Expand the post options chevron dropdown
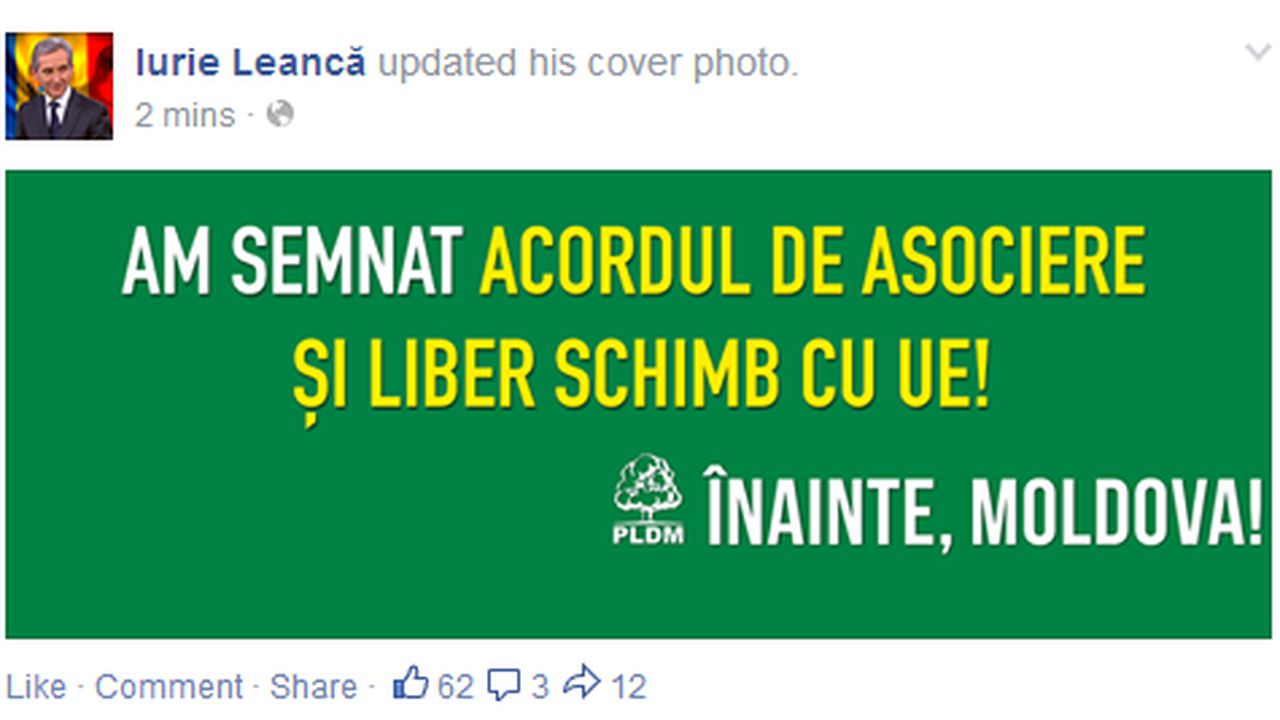 coord(1257,52)
